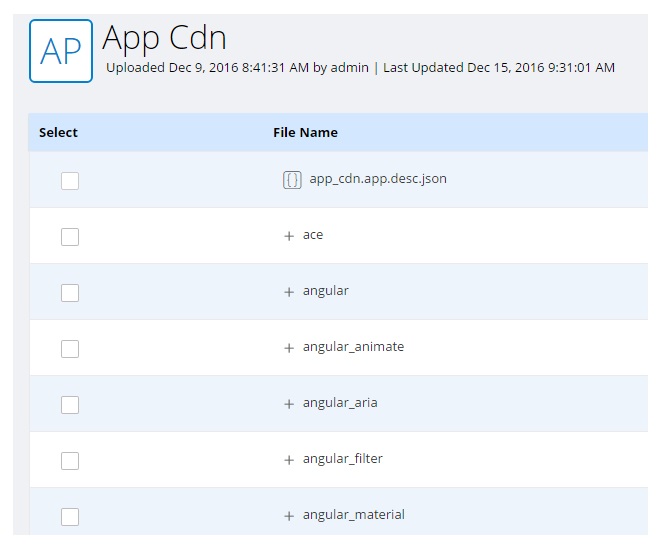
Task: Select the angular_animate folder name
Action: pyautogui.click(x=353, y=347)
